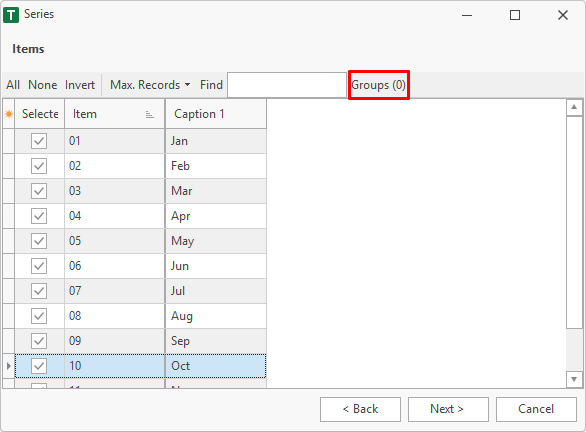Click the row indicator arrow beside row 10
Image resolution: width=586 pixels, height=432 pixels.
coord(9,366)
